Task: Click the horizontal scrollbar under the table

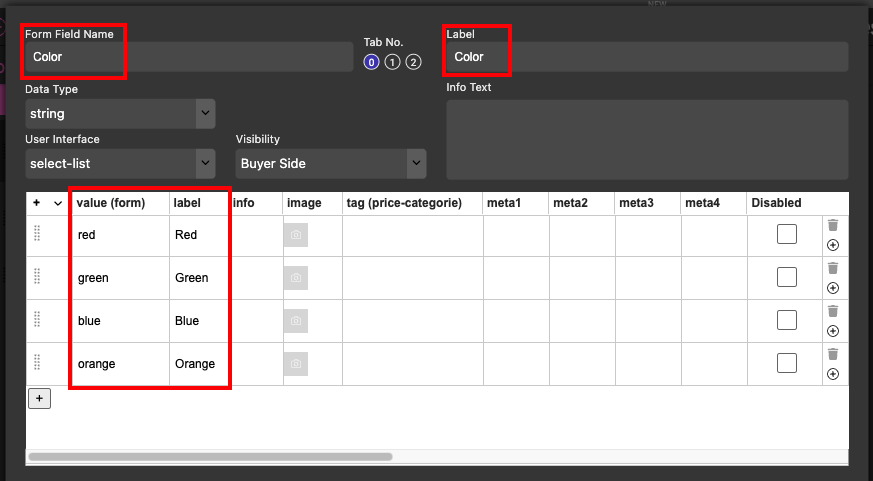Action: [210, 457]
